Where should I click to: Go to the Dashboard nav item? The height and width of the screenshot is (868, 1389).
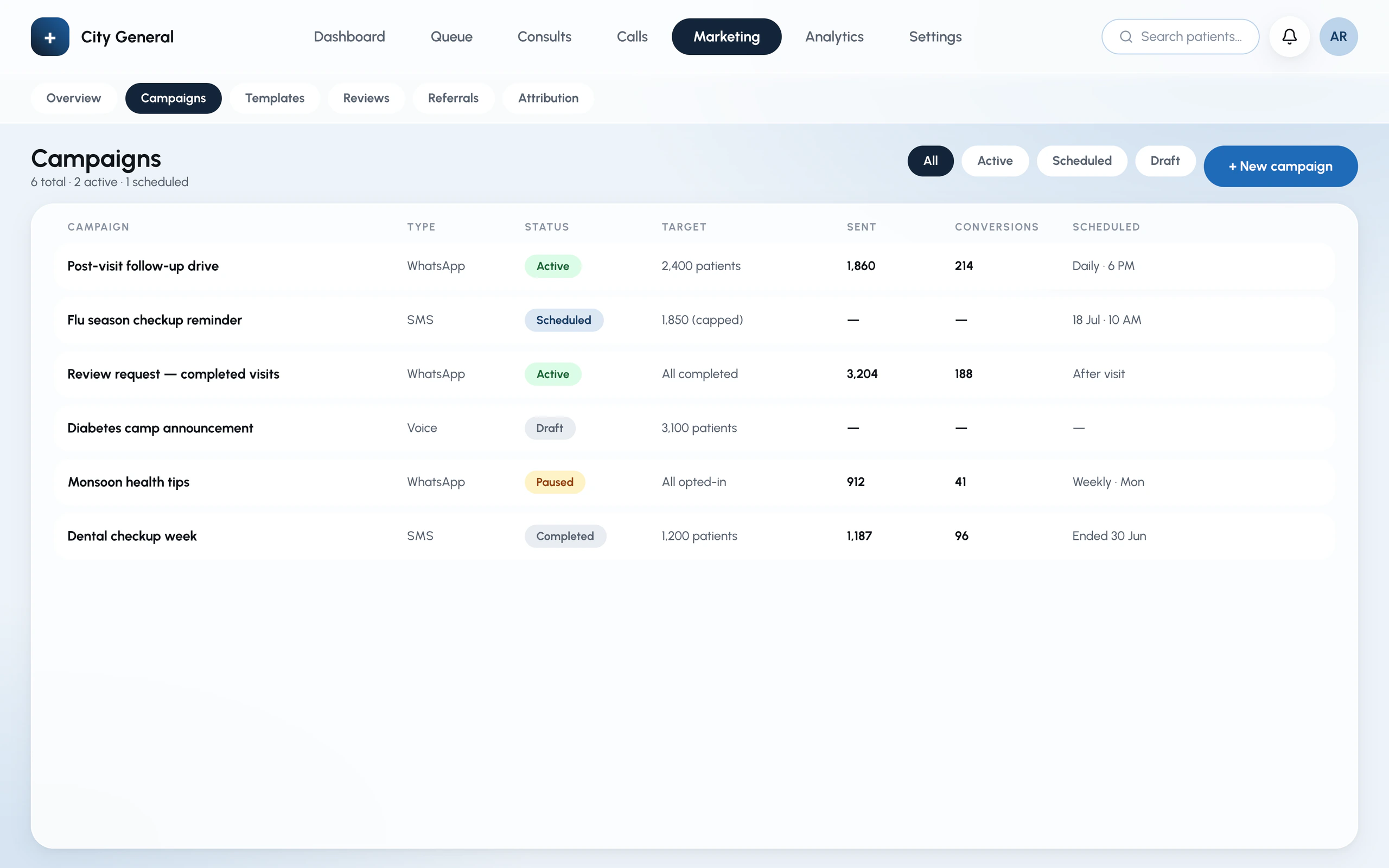point(349,37)
